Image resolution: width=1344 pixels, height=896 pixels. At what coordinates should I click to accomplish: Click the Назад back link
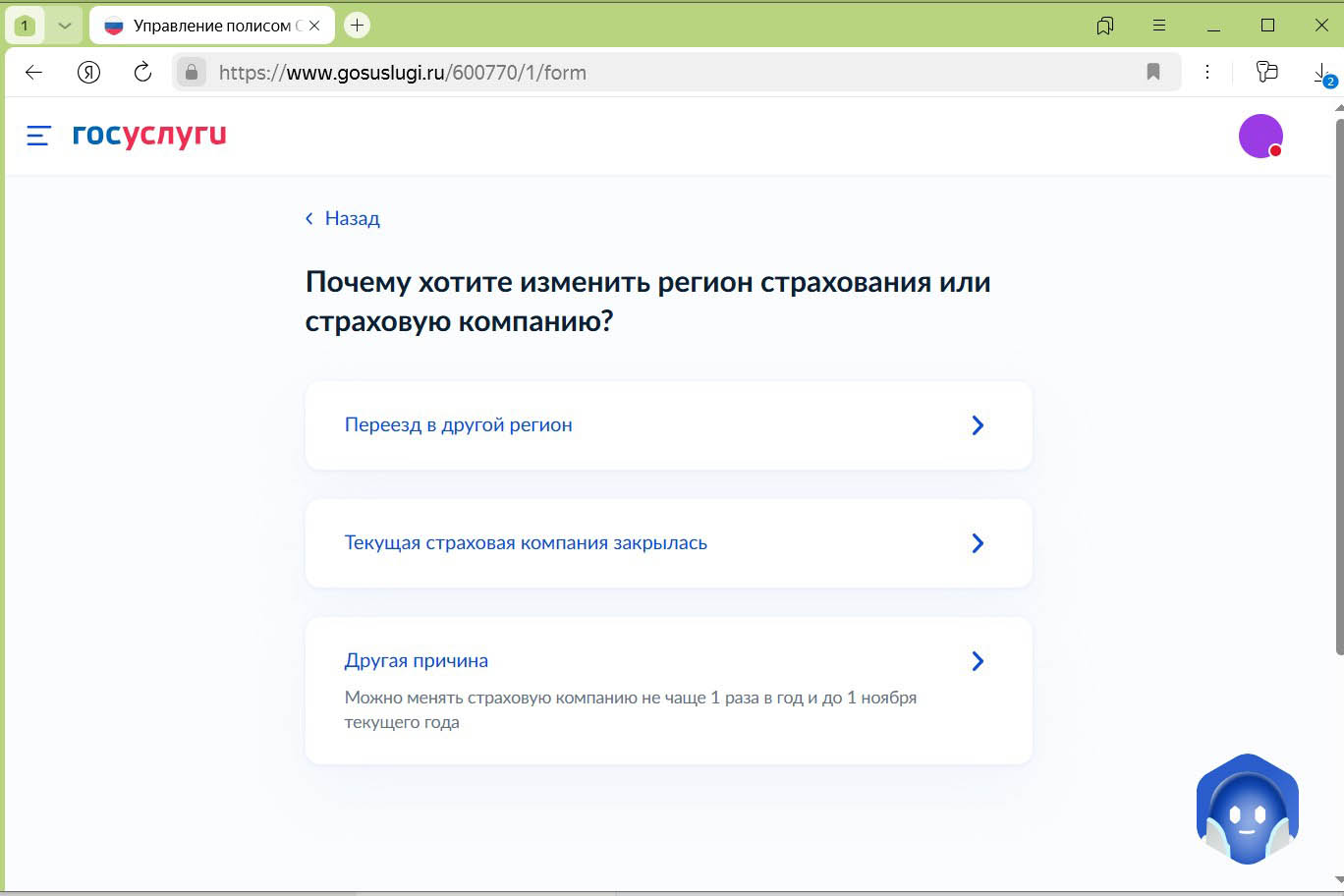pos(342,218)
